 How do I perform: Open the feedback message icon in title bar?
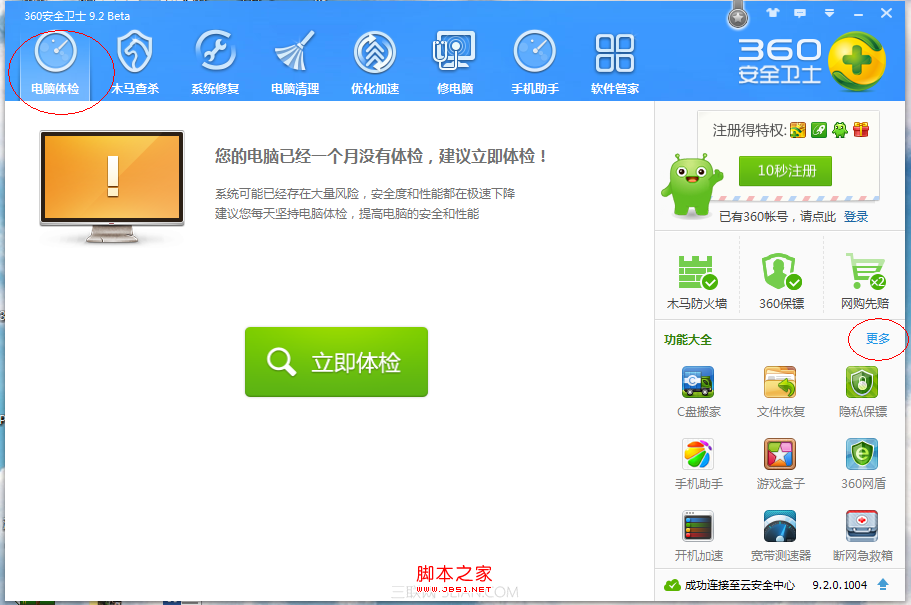click(800, 13)
